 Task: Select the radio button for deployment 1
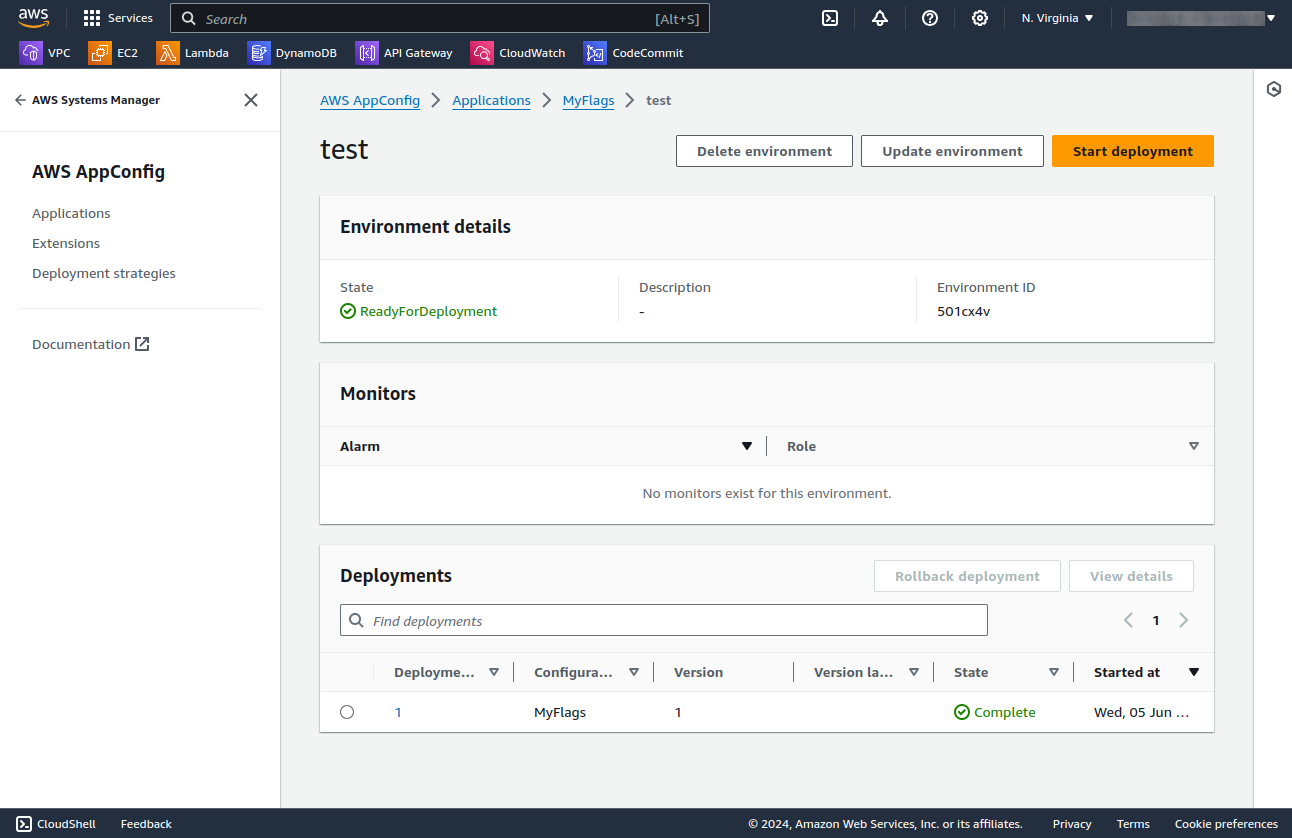pyautogui.click(x=347, y=712)
